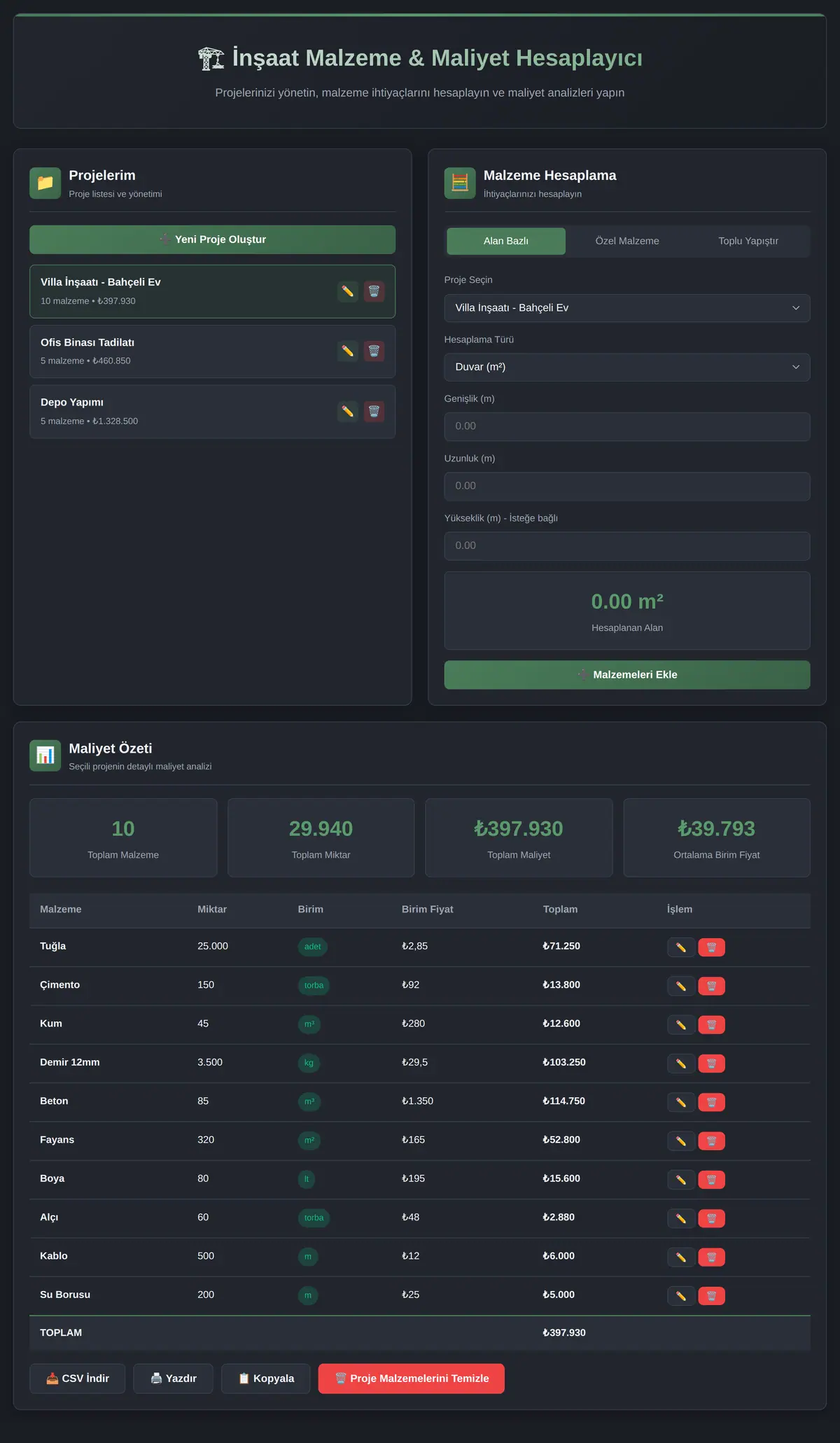Delete the Tuğla material row
Viewport: 840px width, 1443px height.
point(711,947)
